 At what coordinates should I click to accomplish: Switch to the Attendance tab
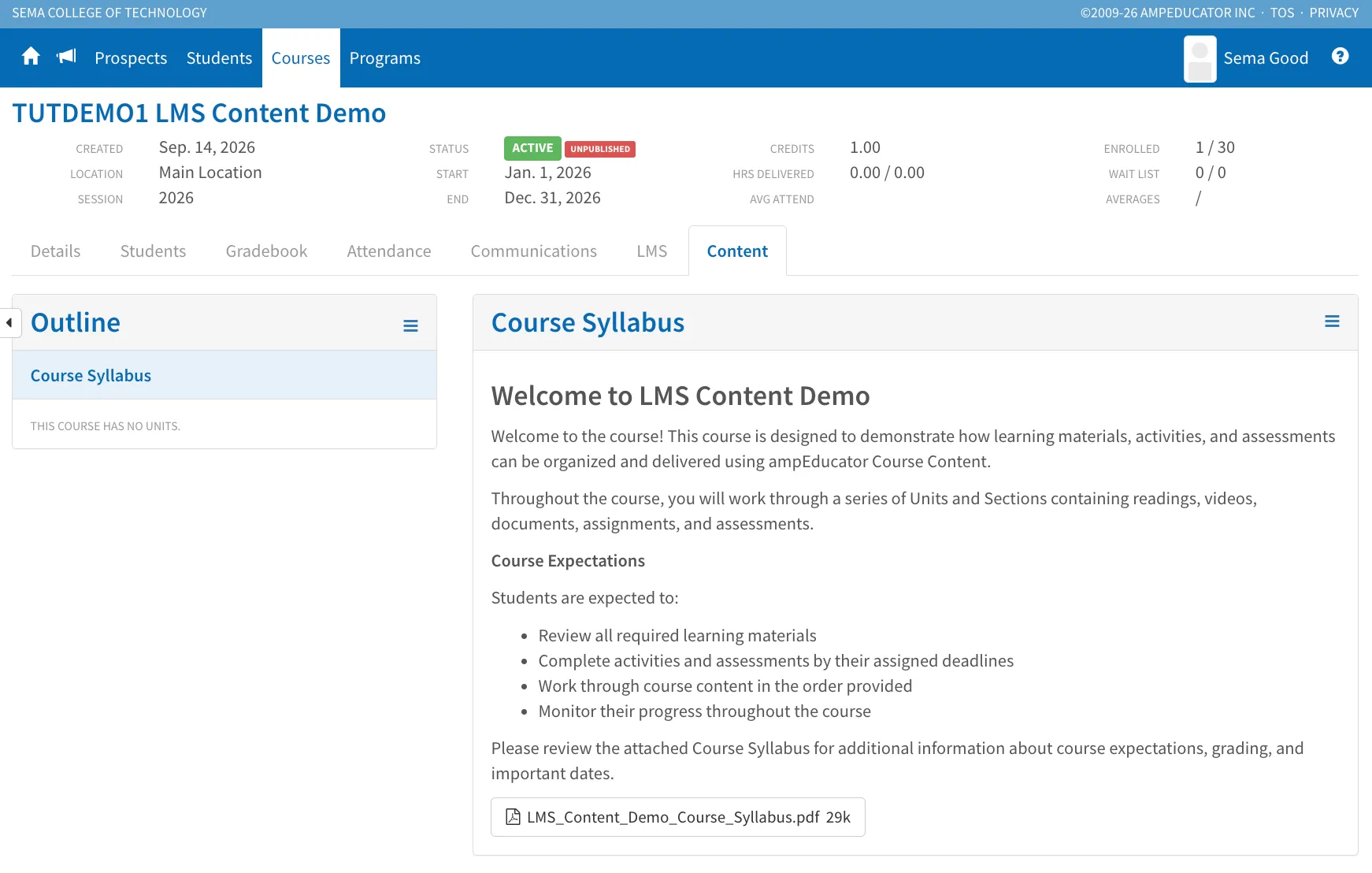389,251
